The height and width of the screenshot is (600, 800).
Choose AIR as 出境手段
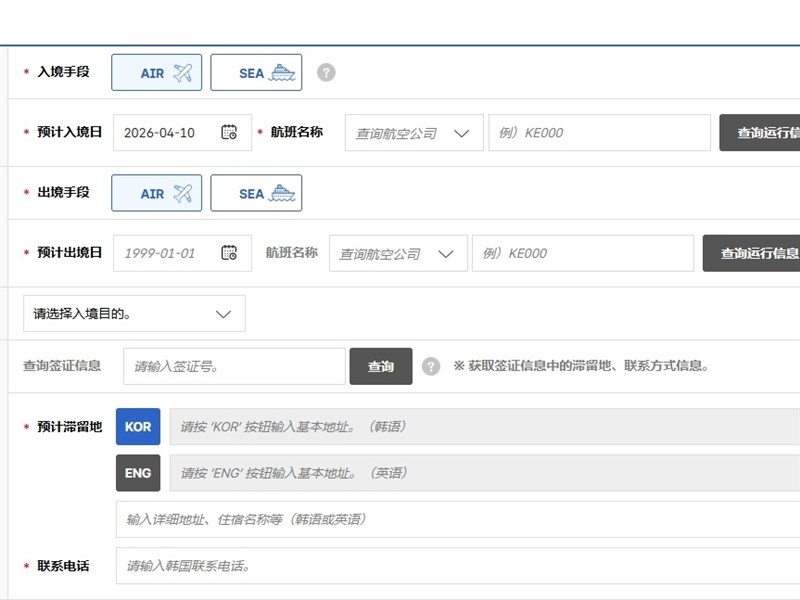(x=156, y=193)
